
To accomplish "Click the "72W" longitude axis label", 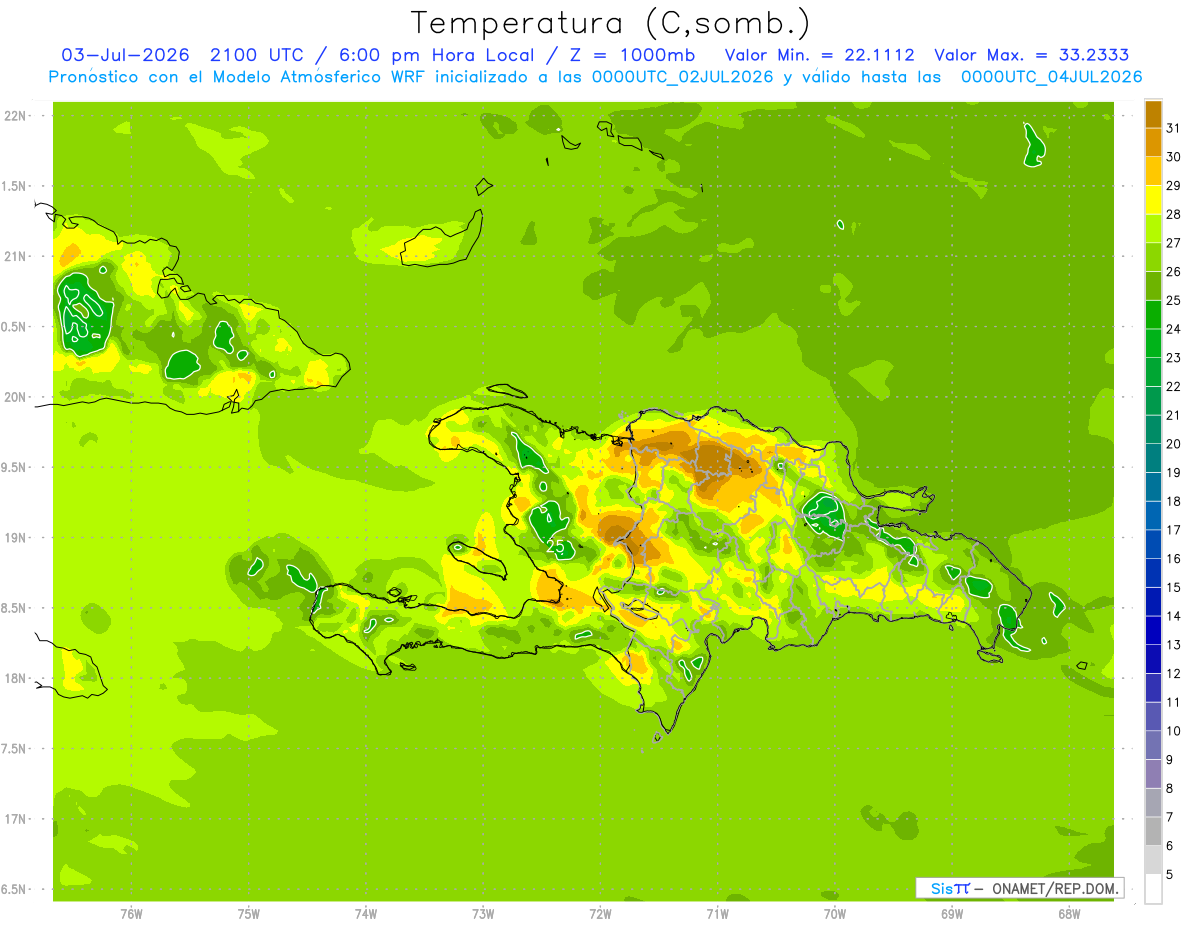I will (600, 913).
